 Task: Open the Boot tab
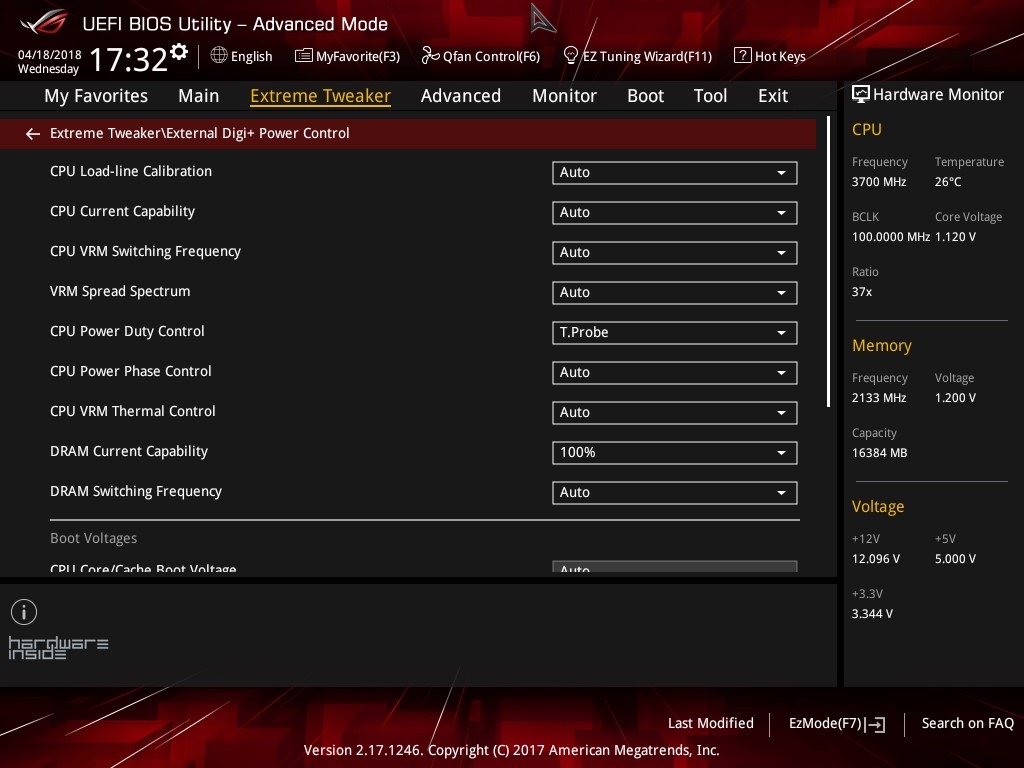(645, 96)
